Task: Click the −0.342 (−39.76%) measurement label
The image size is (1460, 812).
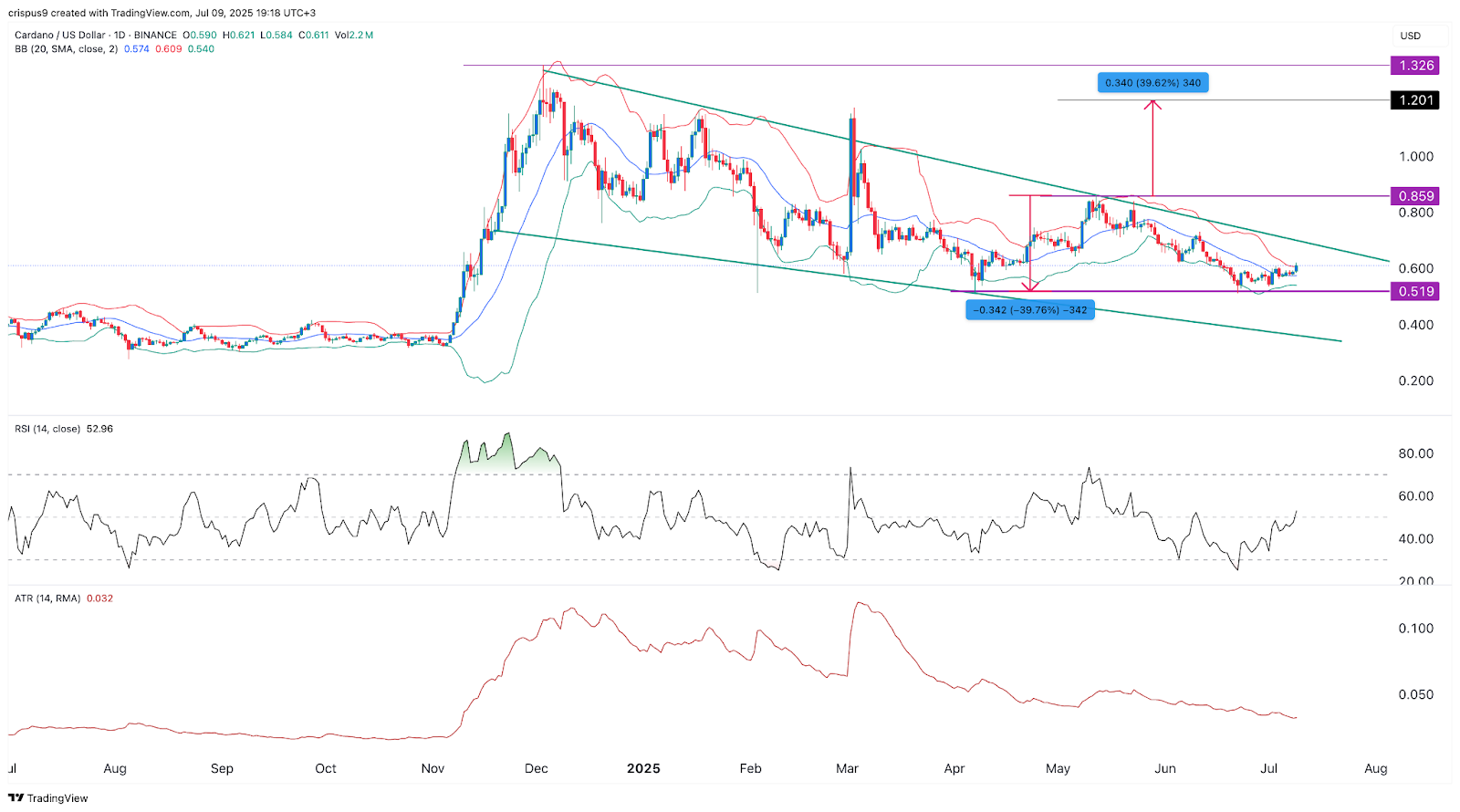Action: click(1030, 310)
